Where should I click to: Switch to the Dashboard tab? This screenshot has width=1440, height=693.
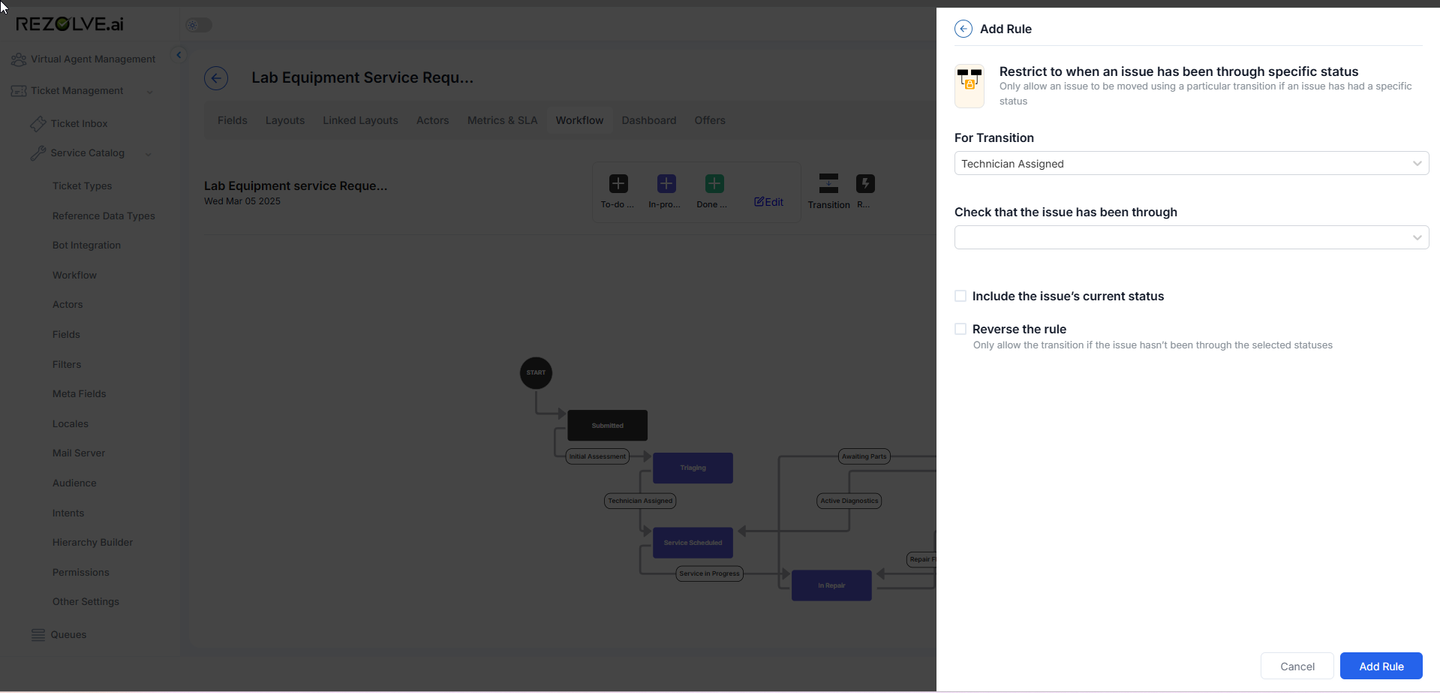(x=649, y=120)
